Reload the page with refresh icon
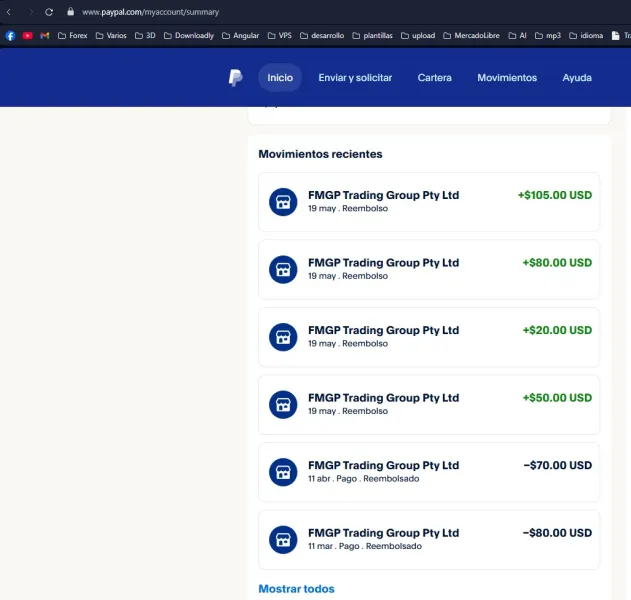 pos(49,12)
